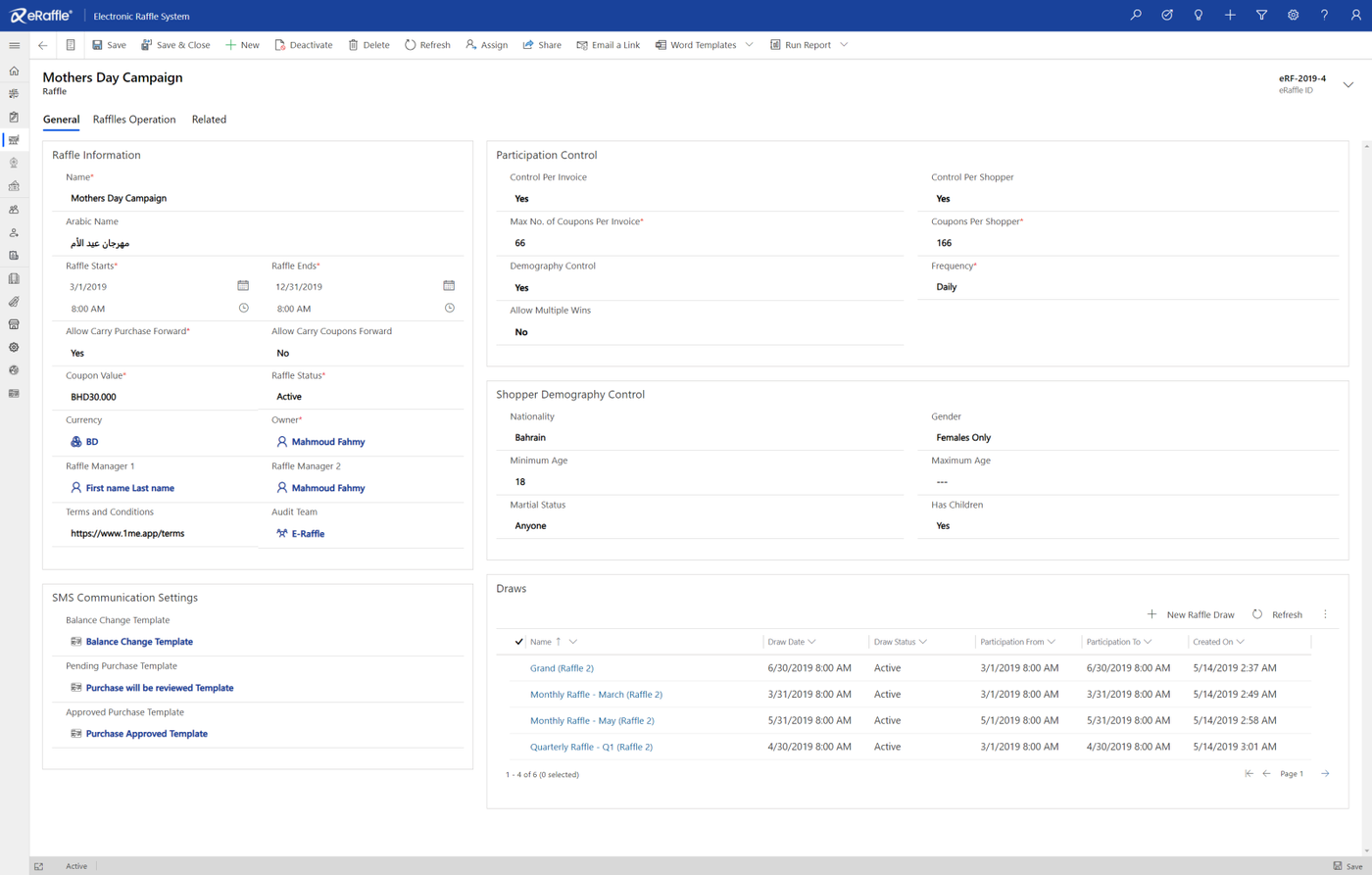1372x875 pixels.
Task: Open the Raffle Starts calendar picker
Action: (243, 286)
